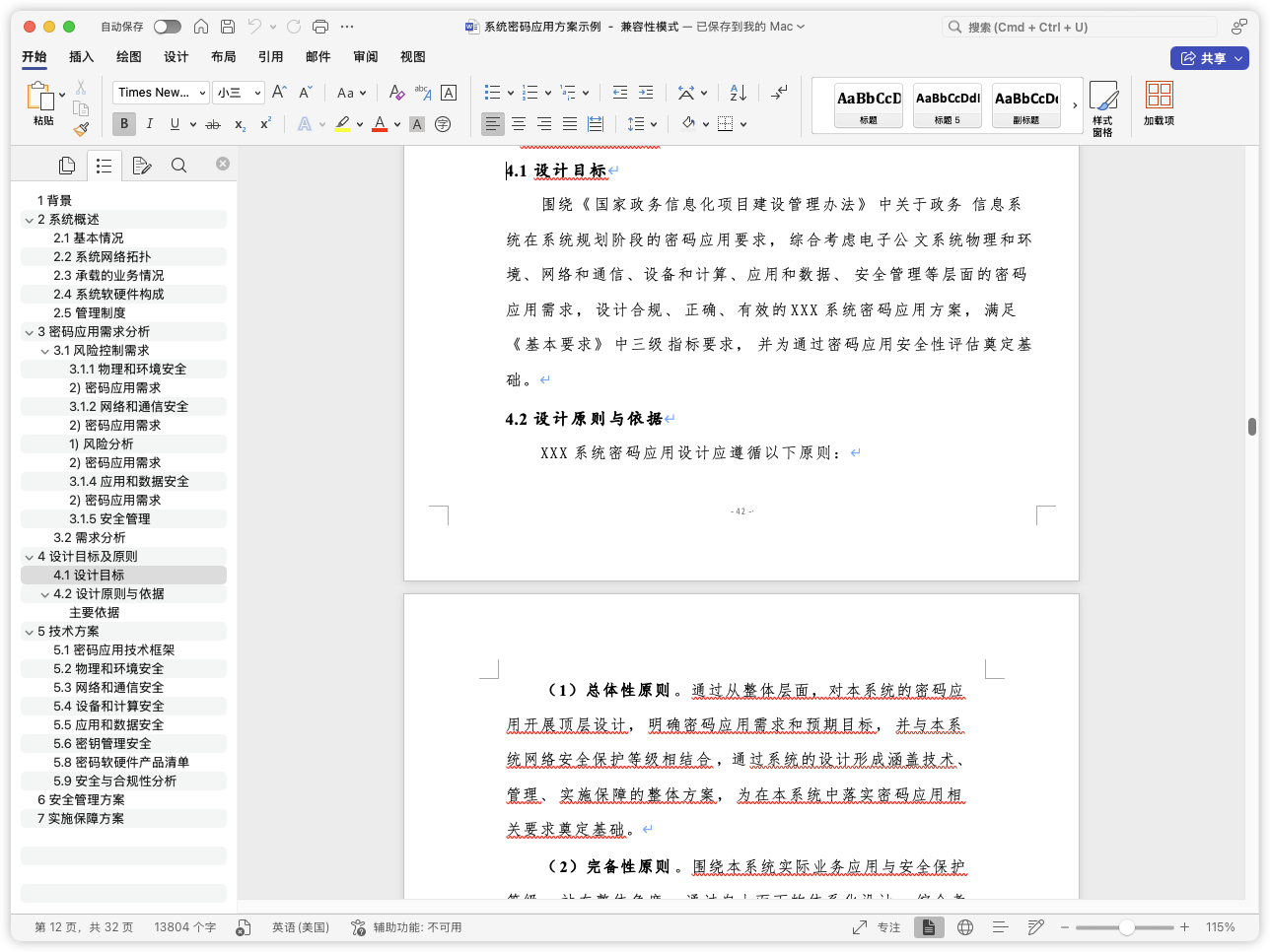Toggle italic formatting
Image resolution: width=1270 pixels, height=952 pixels.
[149, 123]
